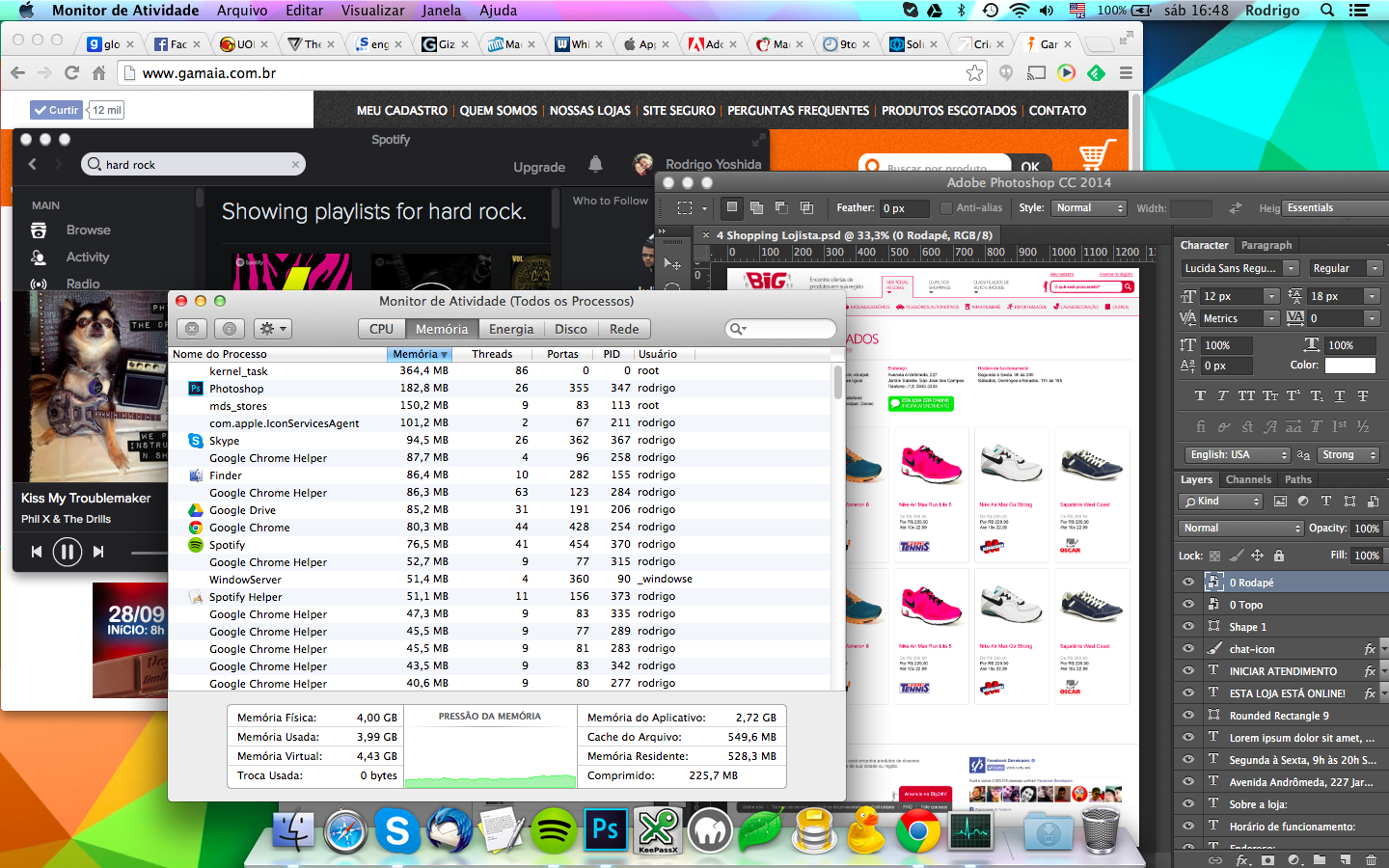1389x868 pixels.
Task: Open Photoshop from the Dock
Action: [x=606, y=828]
